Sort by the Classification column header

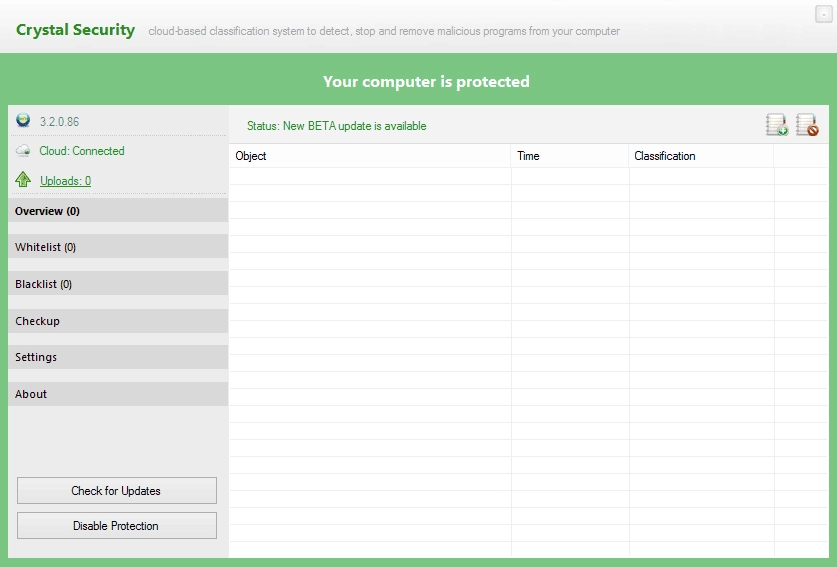point(701,156)
